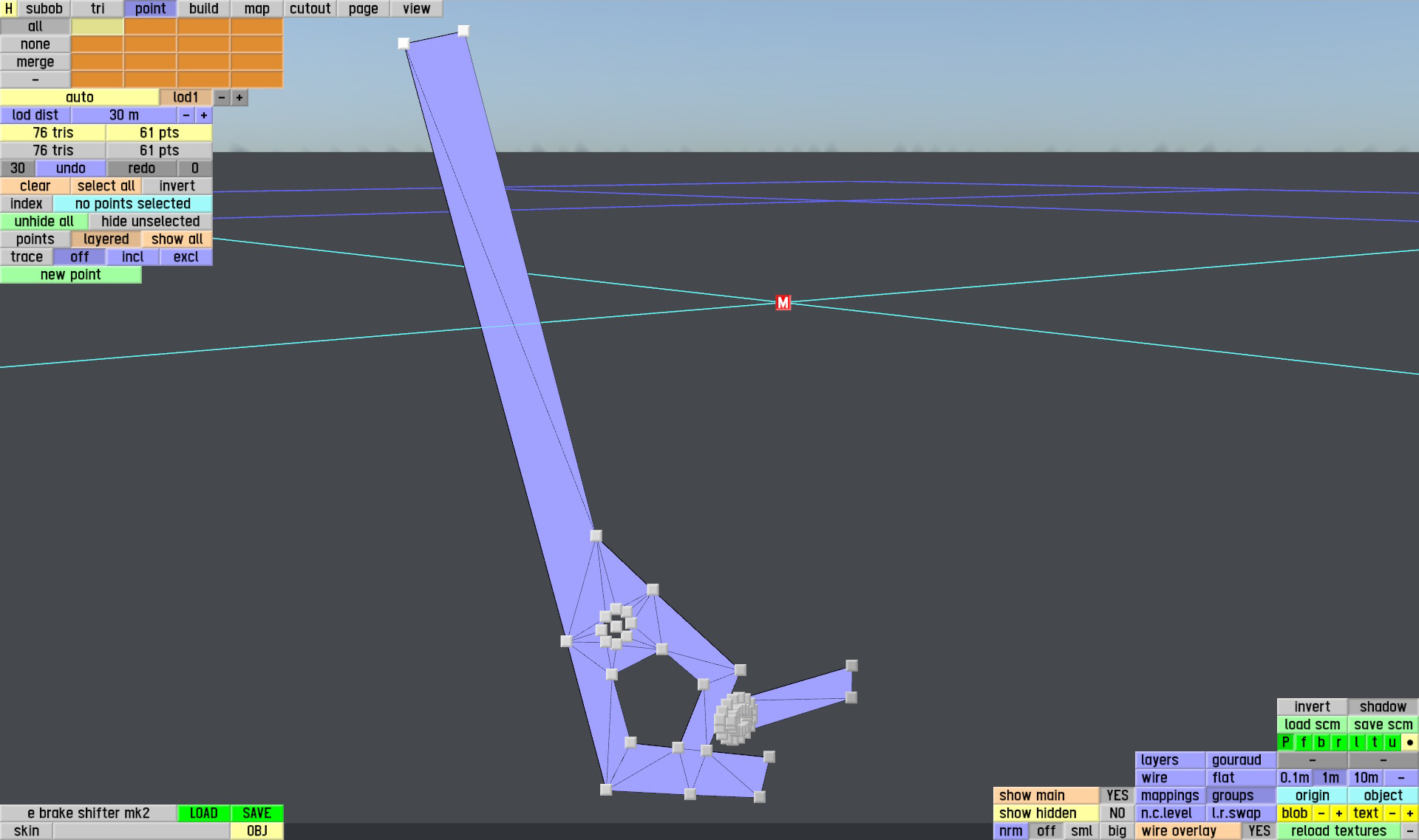Toggle show main YES button
This screenshot has width=1419, height=840.
pos(1117,796)
